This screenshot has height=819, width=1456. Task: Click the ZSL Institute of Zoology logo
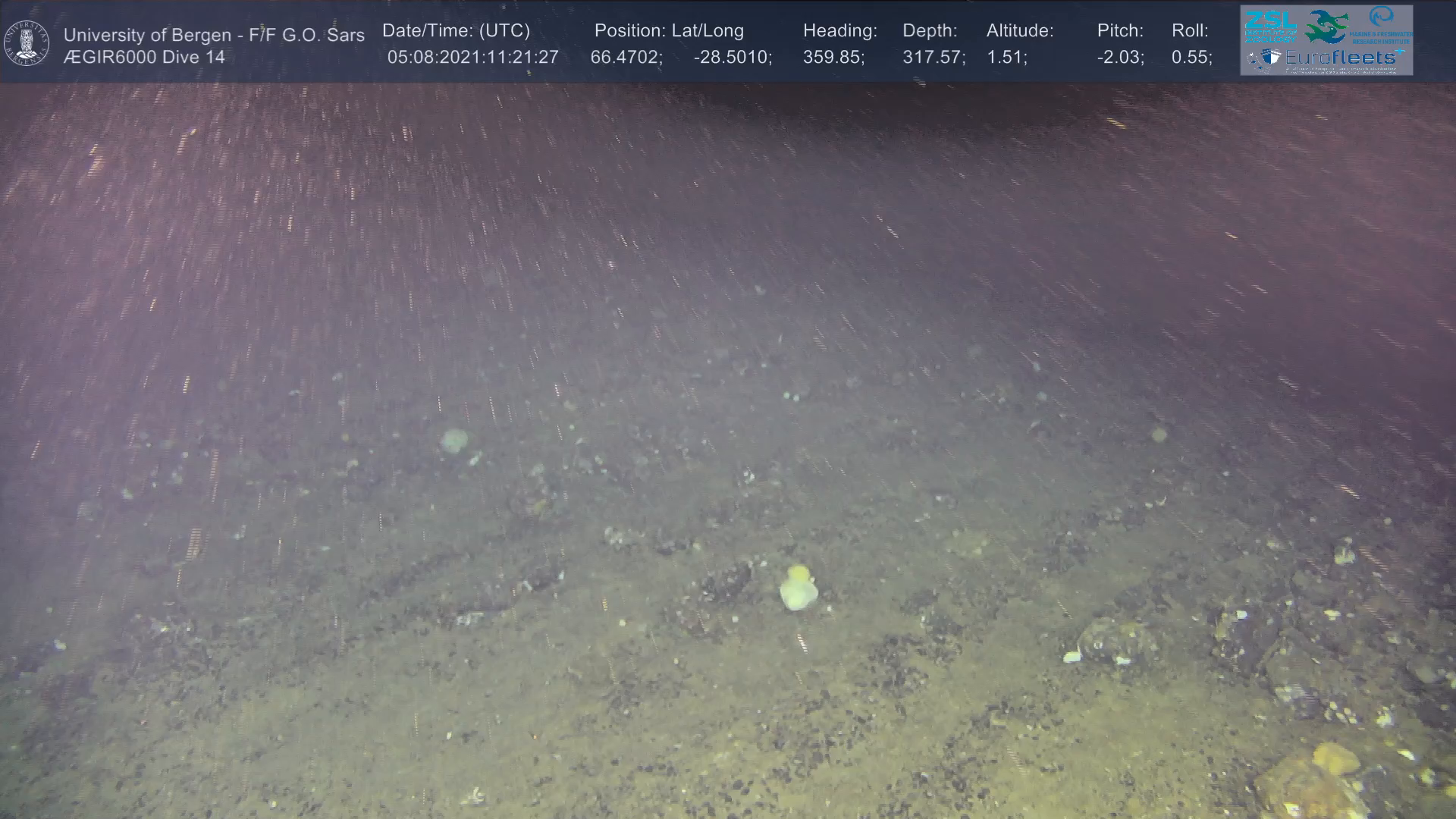1270,27
